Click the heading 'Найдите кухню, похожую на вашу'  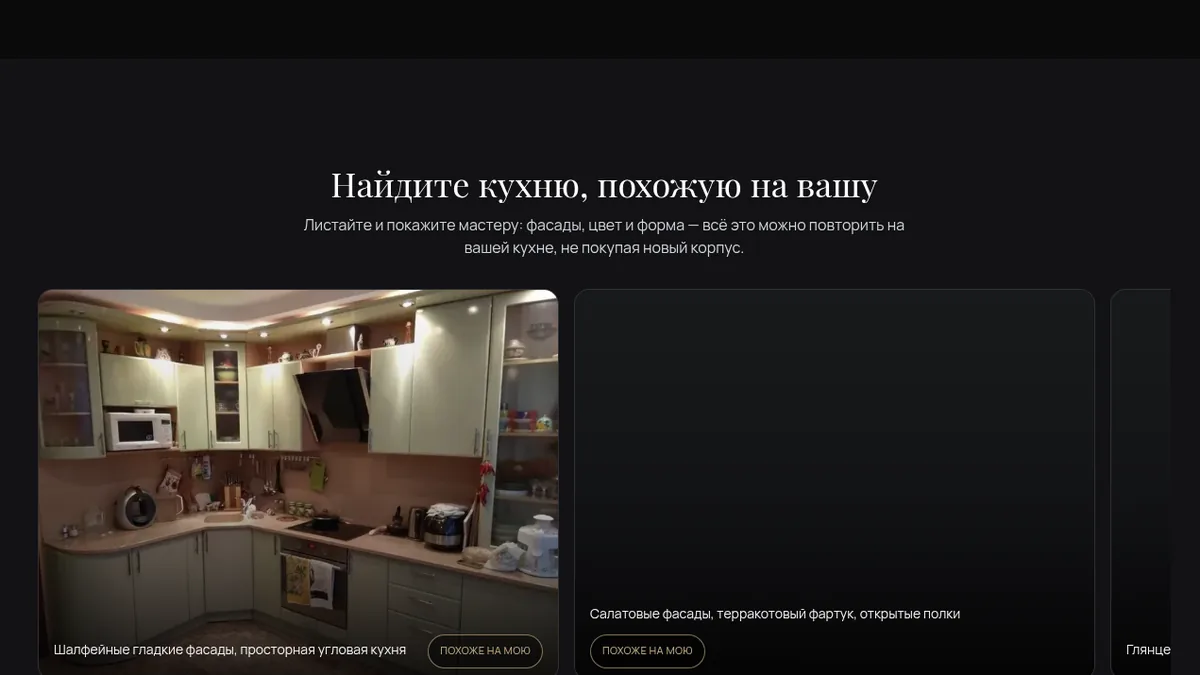[x=604, y=185]
